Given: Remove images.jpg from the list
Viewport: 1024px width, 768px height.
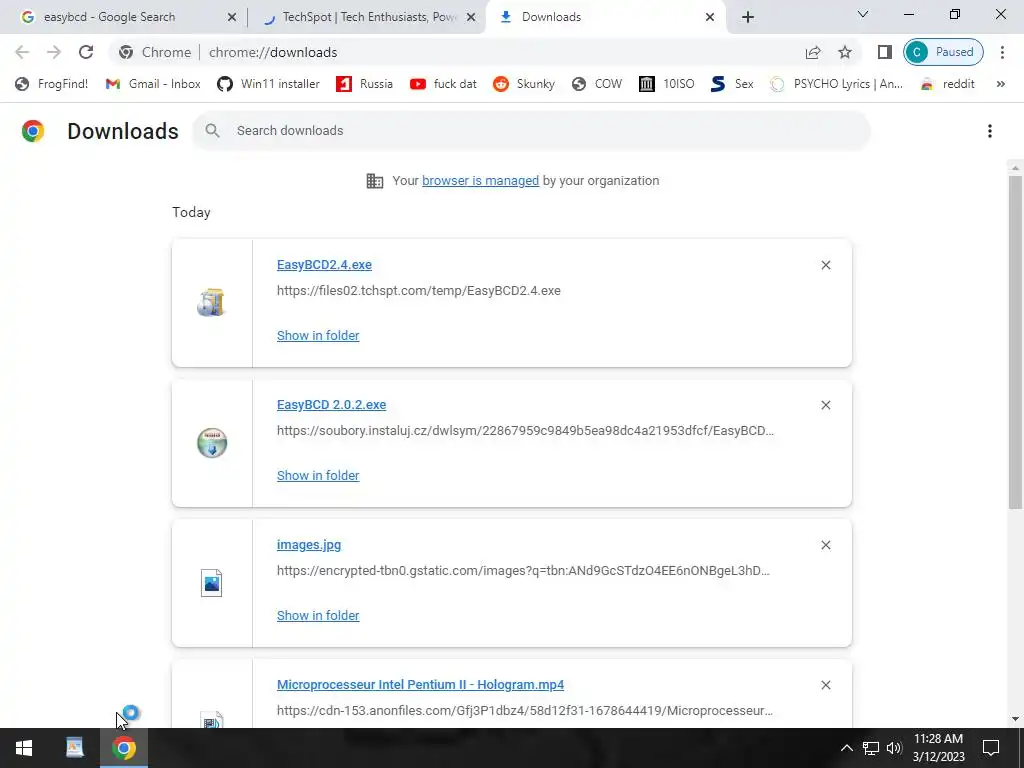Looking at the screenshot, I should click(826, 545).
